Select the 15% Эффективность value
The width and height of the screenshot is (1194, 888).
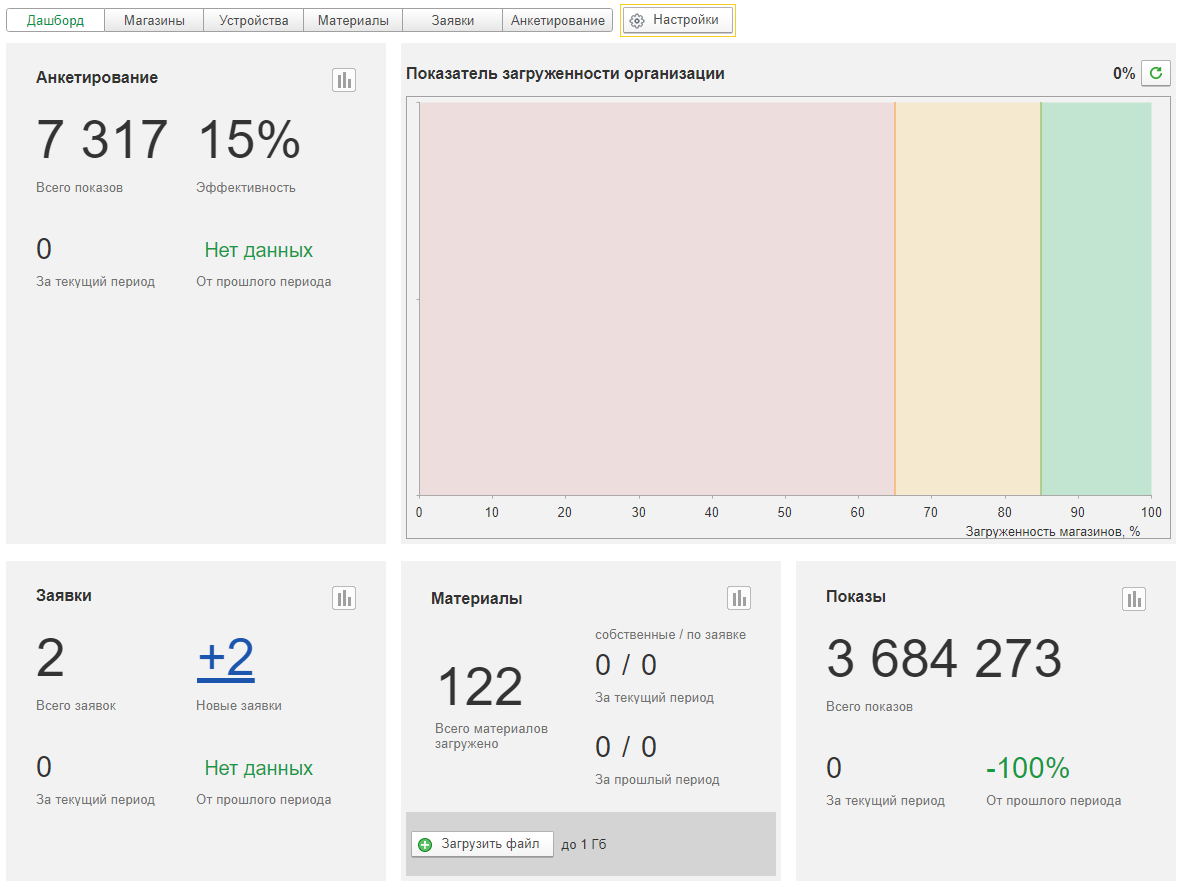coord(249,139)
